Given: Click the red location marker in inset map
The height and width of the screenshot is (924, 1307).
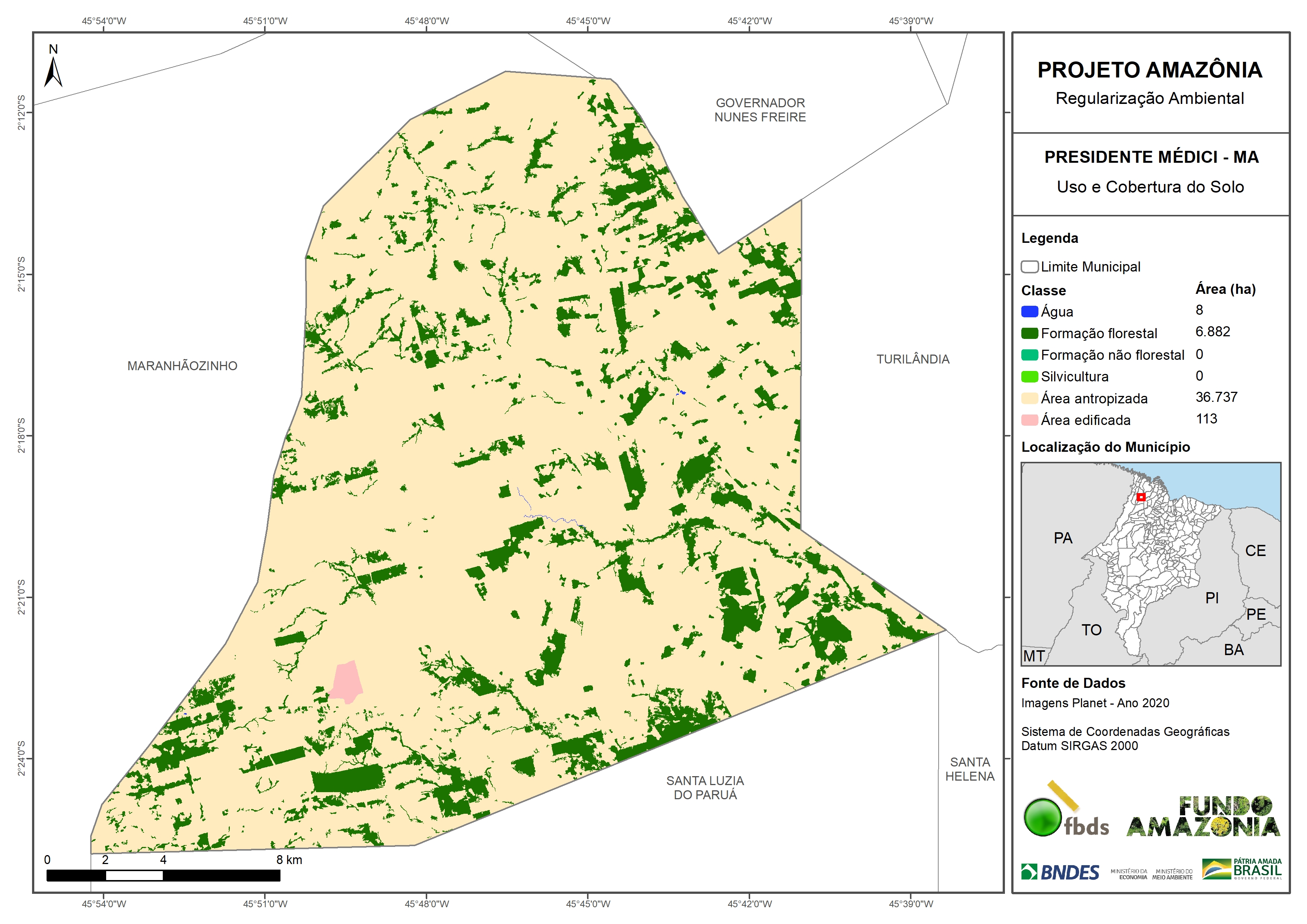Looking at the screenshot, I should pyautogui.click(x=1141, y=497).
